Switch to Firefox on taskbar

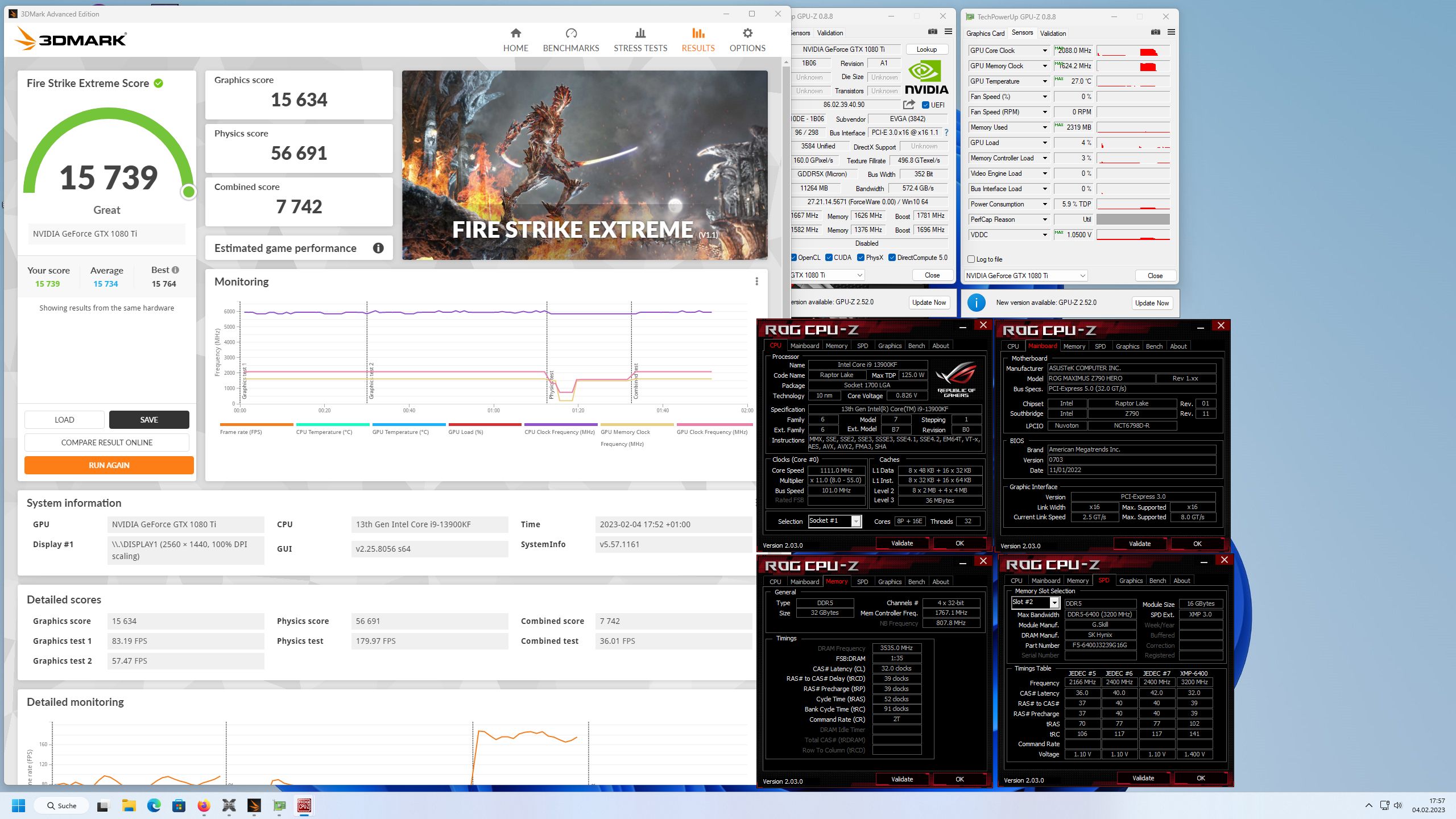pos(204,805)
